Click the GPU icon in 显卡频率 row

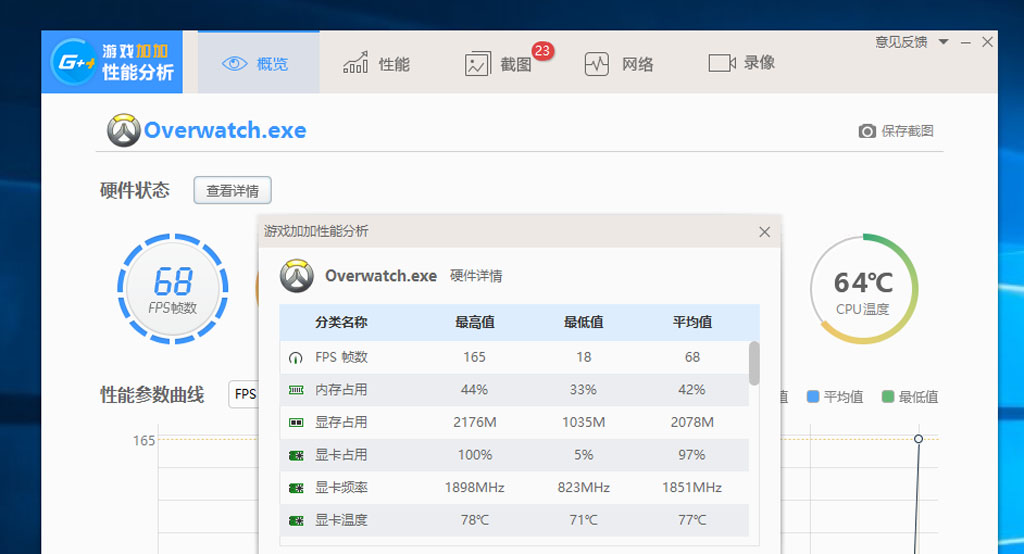[296, 488]
